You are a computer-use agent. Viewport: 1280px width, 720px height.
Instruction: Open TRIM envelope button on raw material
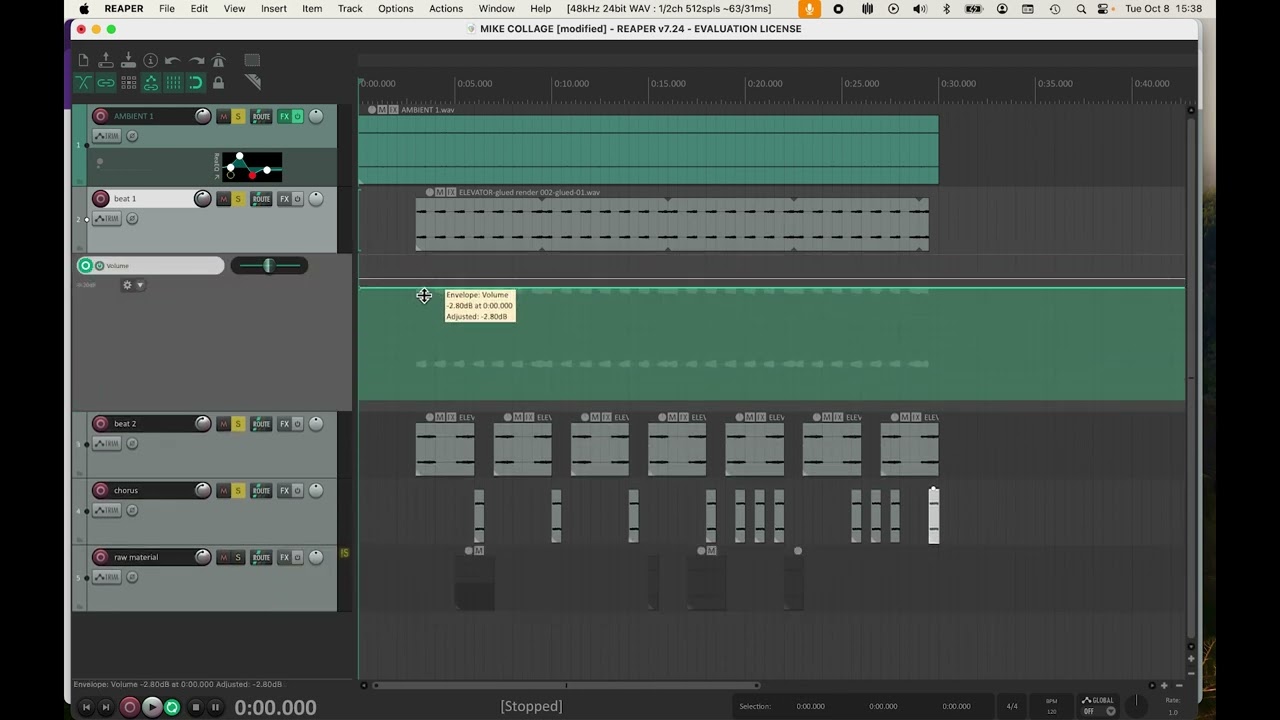tap(107, 577)
